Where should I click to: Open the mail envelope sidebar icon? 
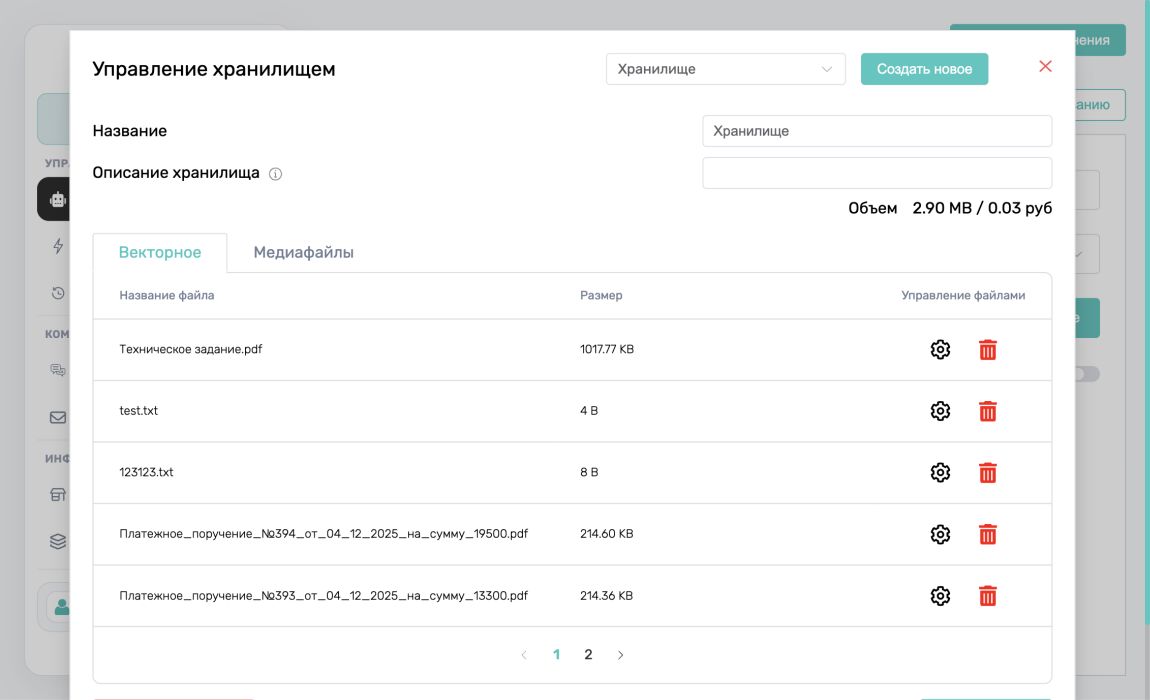pos(58,418)
